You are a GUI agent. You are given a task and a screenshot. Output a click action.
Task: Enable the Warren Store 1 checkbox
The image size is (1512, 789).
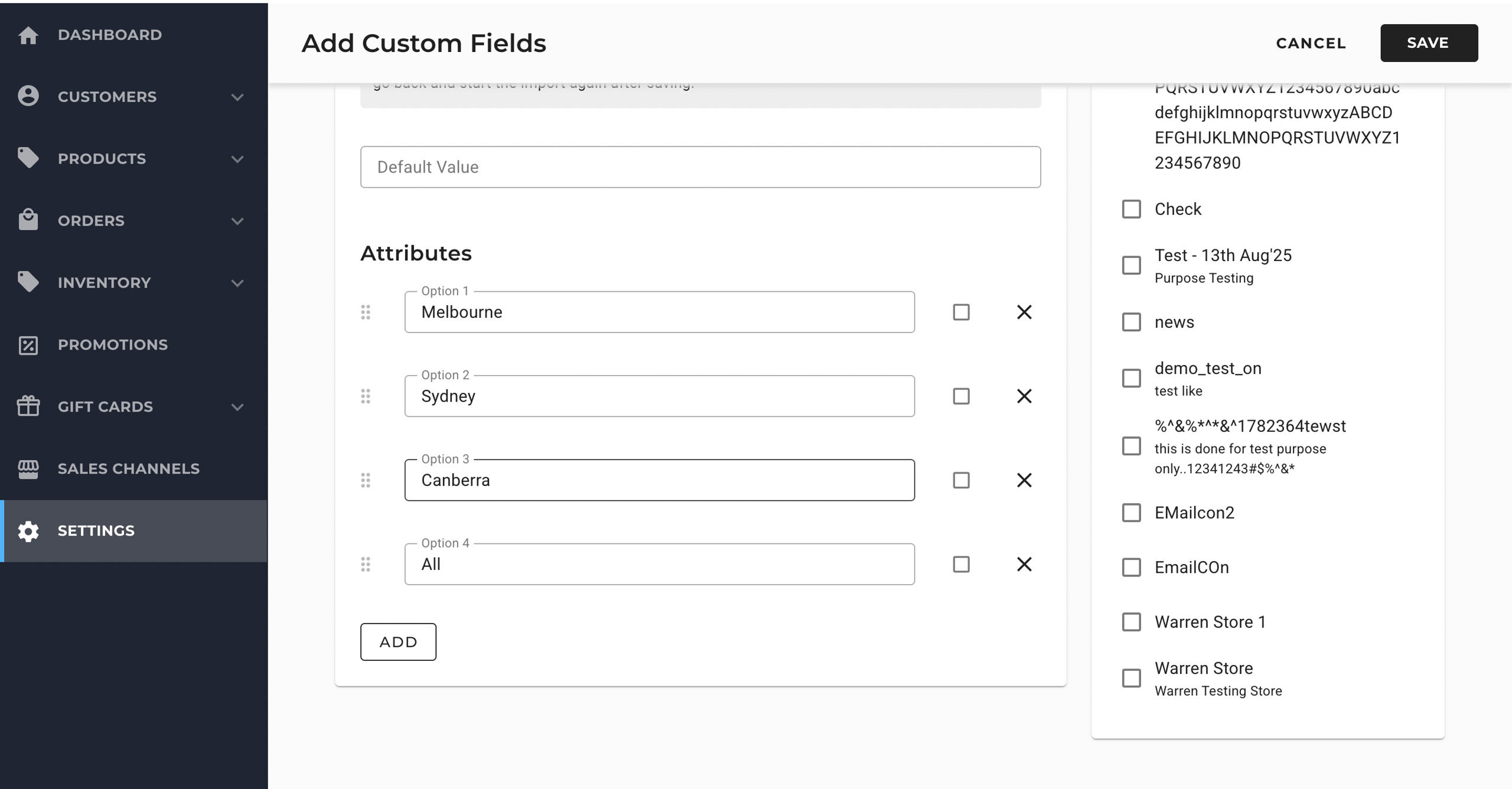pos(1131,622)
